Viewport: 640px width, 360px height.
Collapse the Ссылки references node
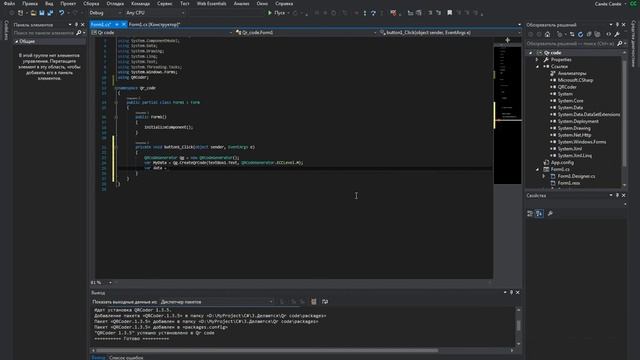537,67
